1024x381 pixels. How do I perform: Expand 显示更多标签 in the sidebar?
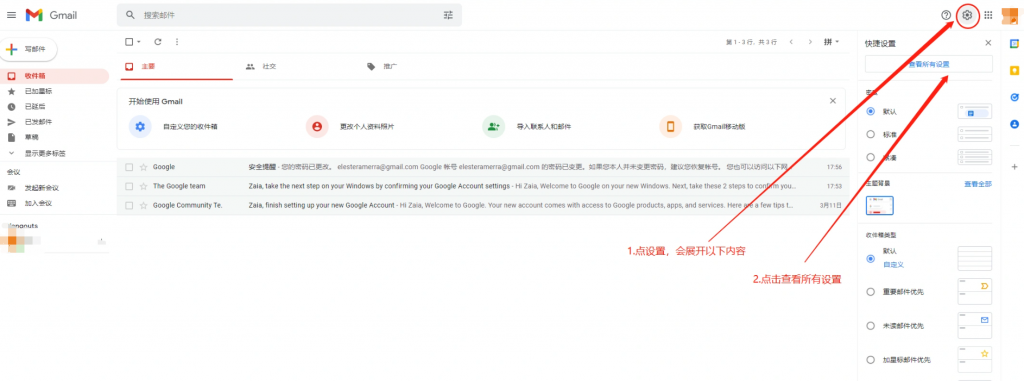click(45, 154)
